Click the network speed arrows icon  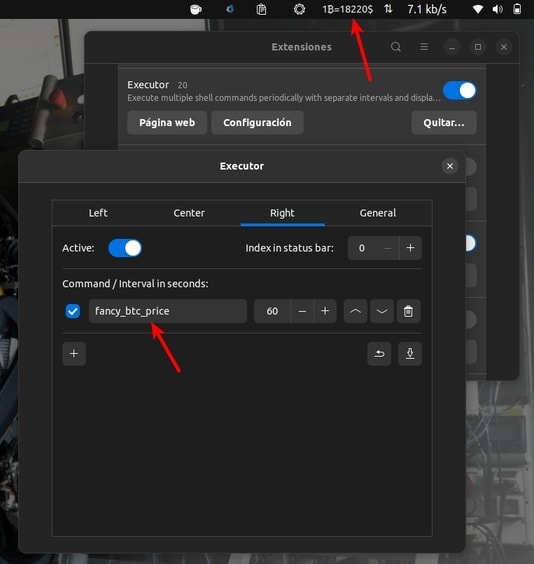click(x=388, y=9)
